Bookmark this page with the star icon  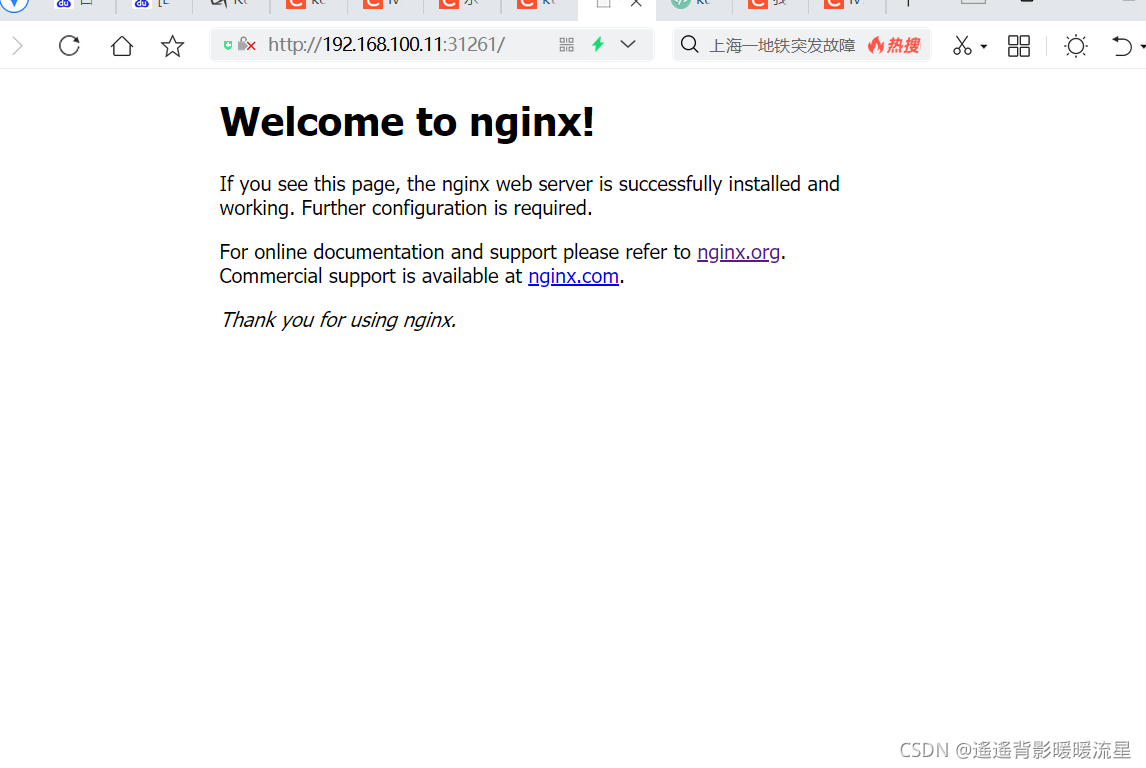coord(172,46)
